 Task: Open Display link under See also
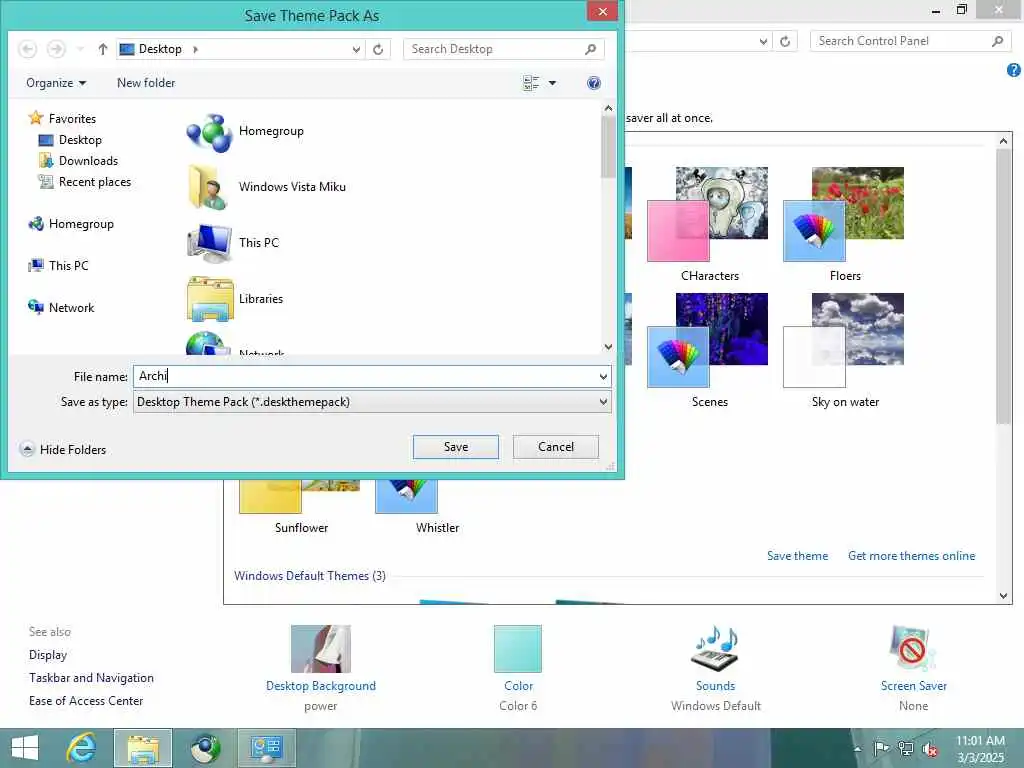pos(48,655)
